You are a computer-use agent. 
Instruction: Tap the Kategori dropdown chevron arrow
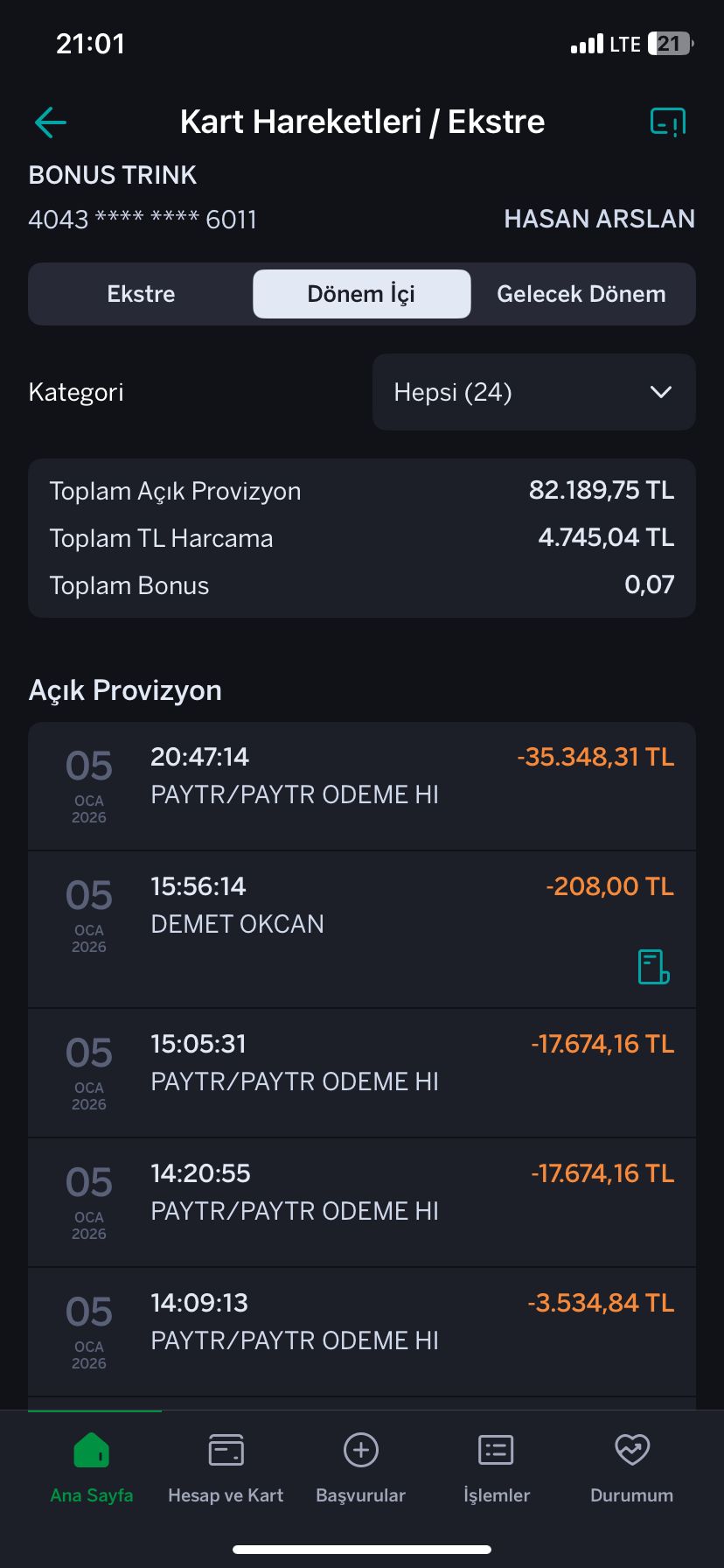pos(661,392)
